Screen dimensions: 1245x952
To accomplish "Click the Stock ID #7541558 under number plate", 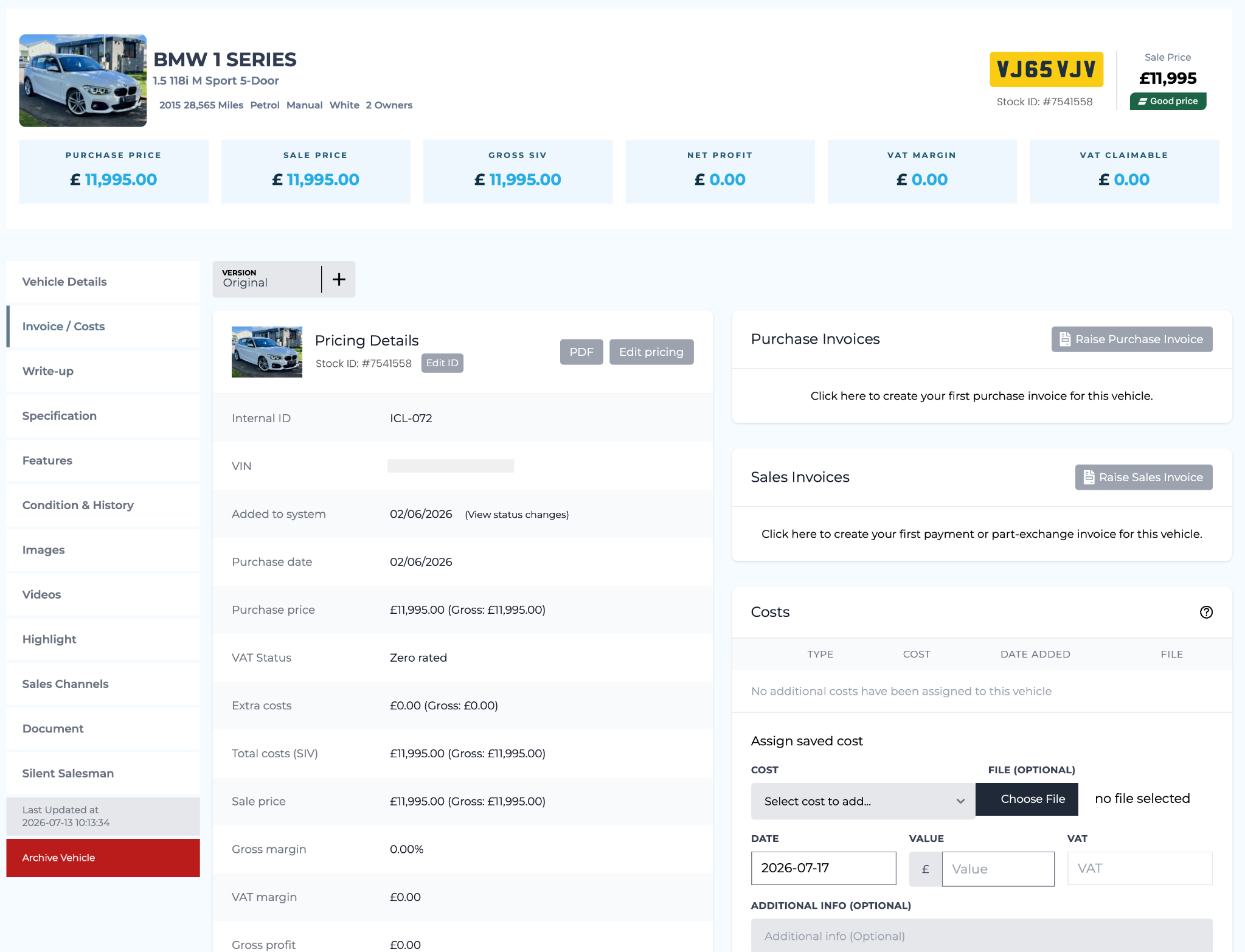I will point(1044,102).
